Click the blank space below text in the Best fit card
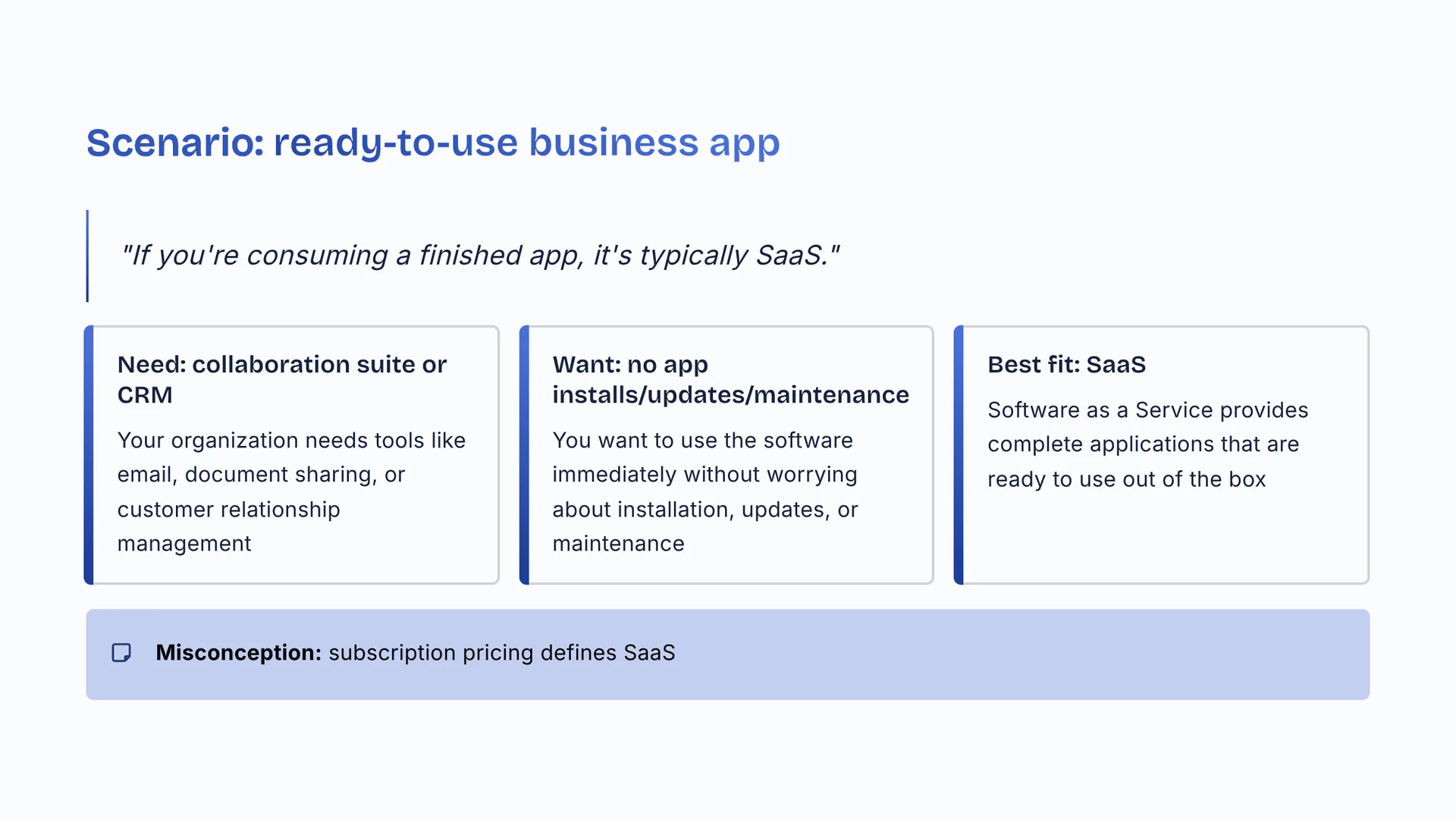Image resolution: width=1456 pixels, height=819 pixels. (x=1160, y=542)
